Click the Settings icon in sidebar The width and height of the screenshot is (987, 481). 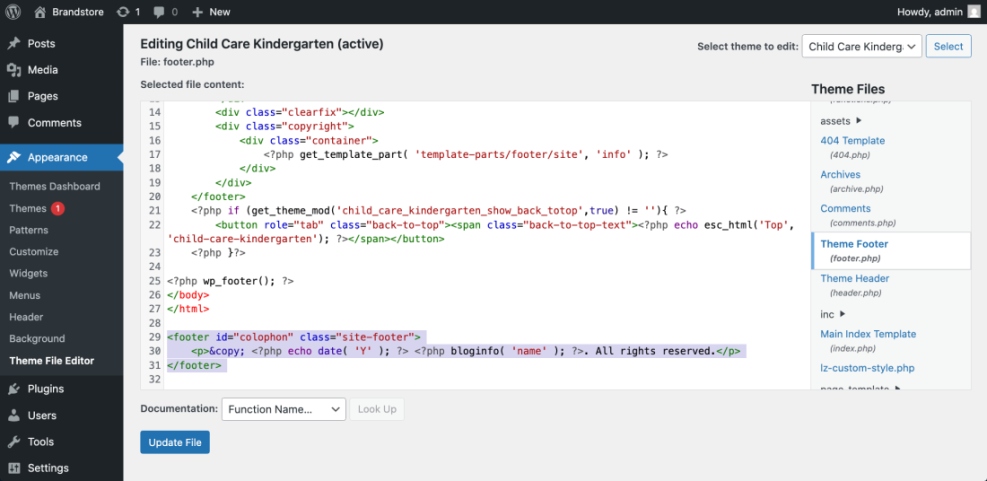pyautogui.click(x=14, y=468)
